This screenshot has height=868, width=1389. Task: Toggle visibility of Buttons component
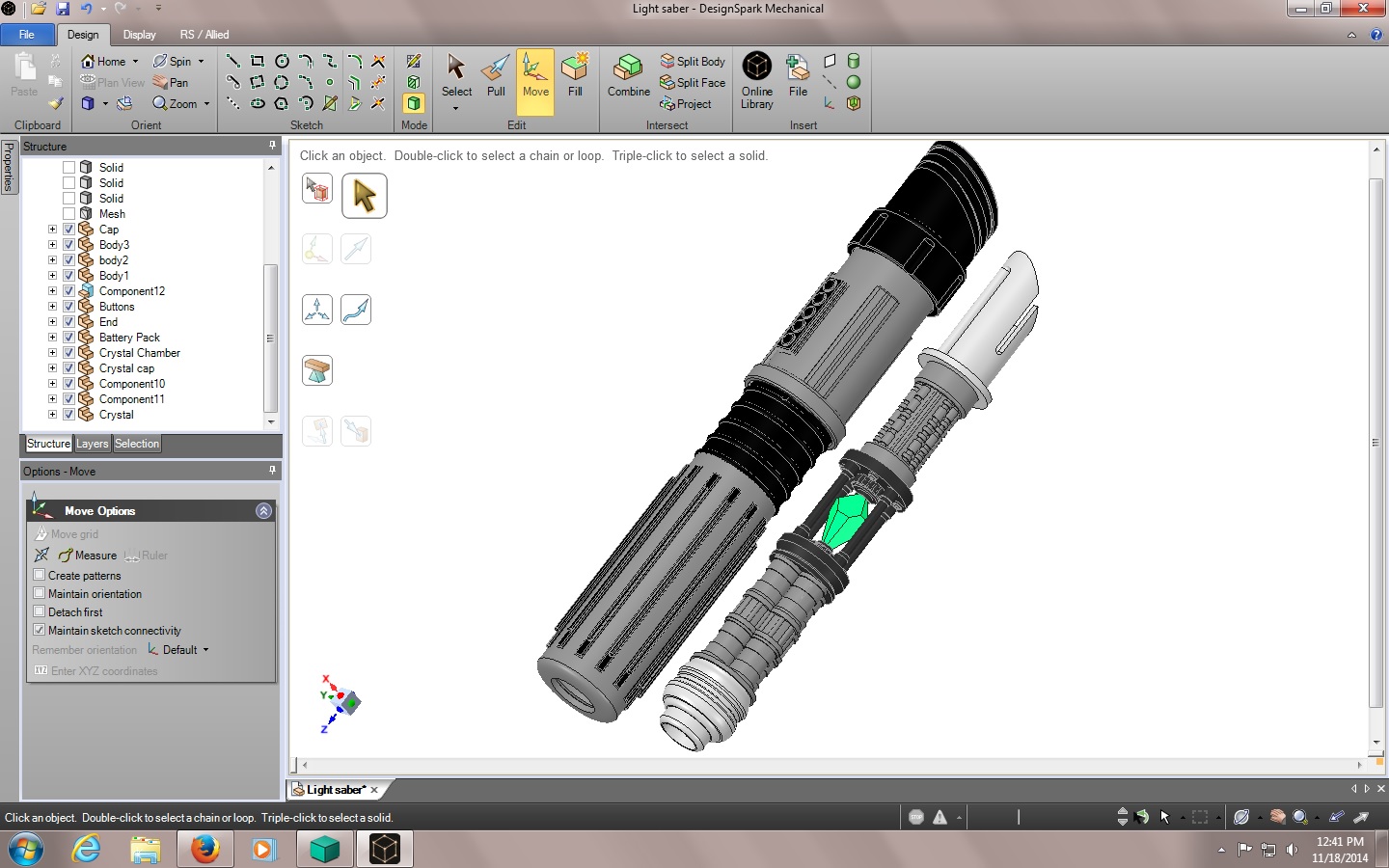(68, 307)
